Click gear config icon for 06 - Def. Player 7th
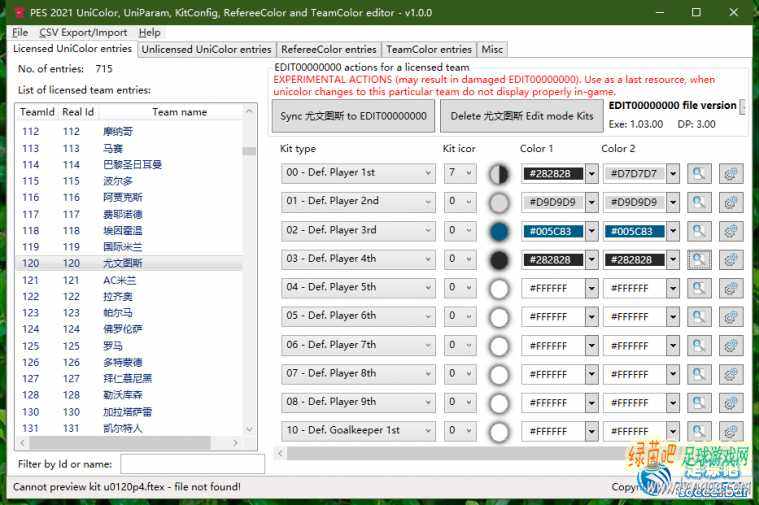Viewport: 759px width, 505px height. tap(731, 346)
